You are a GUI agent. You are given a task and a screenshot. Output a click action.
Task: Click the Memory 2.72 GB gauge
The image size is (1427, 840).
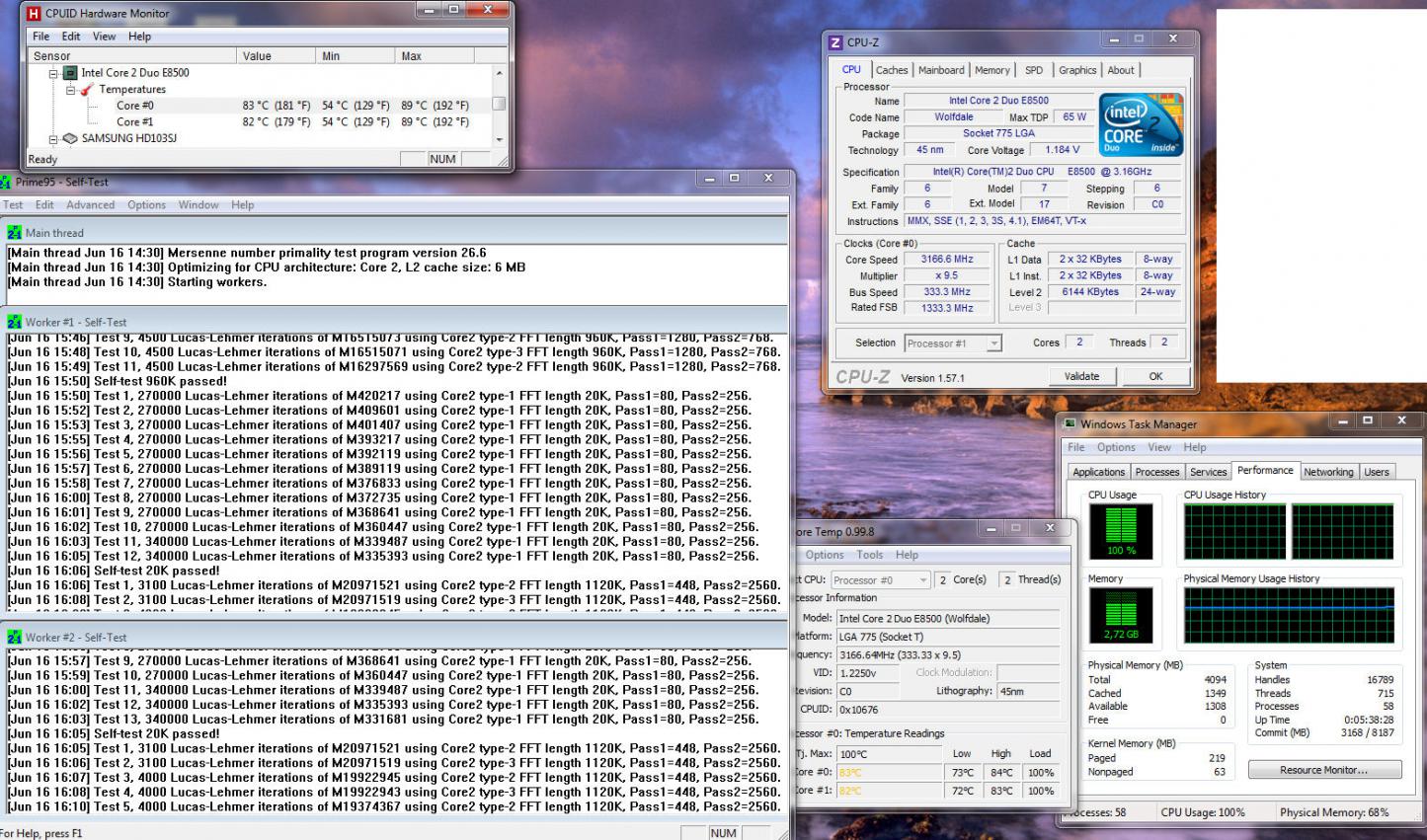(x=1121, y=615)
